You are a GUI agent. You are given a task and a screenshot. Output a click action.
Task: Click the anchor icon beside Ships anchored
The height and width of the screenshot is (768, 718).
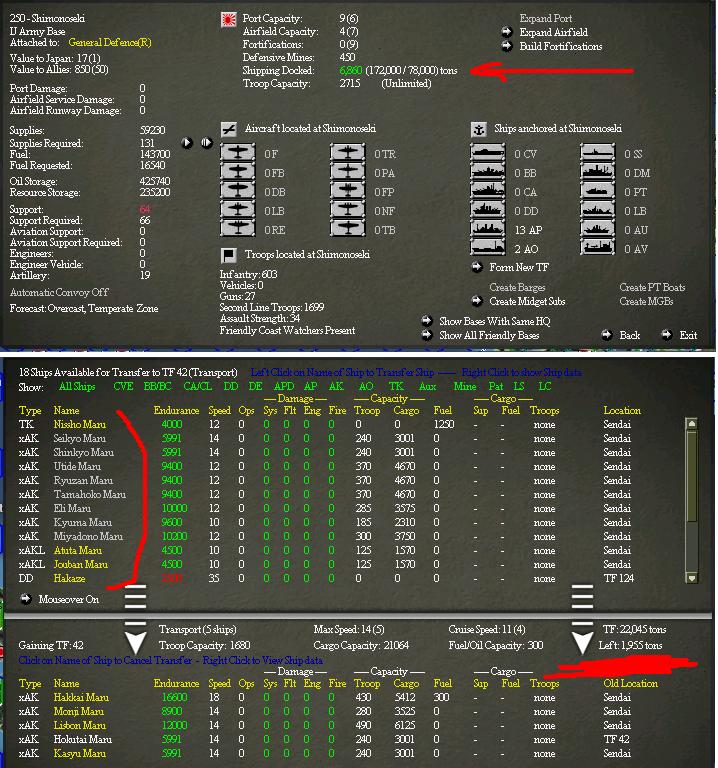479,129
